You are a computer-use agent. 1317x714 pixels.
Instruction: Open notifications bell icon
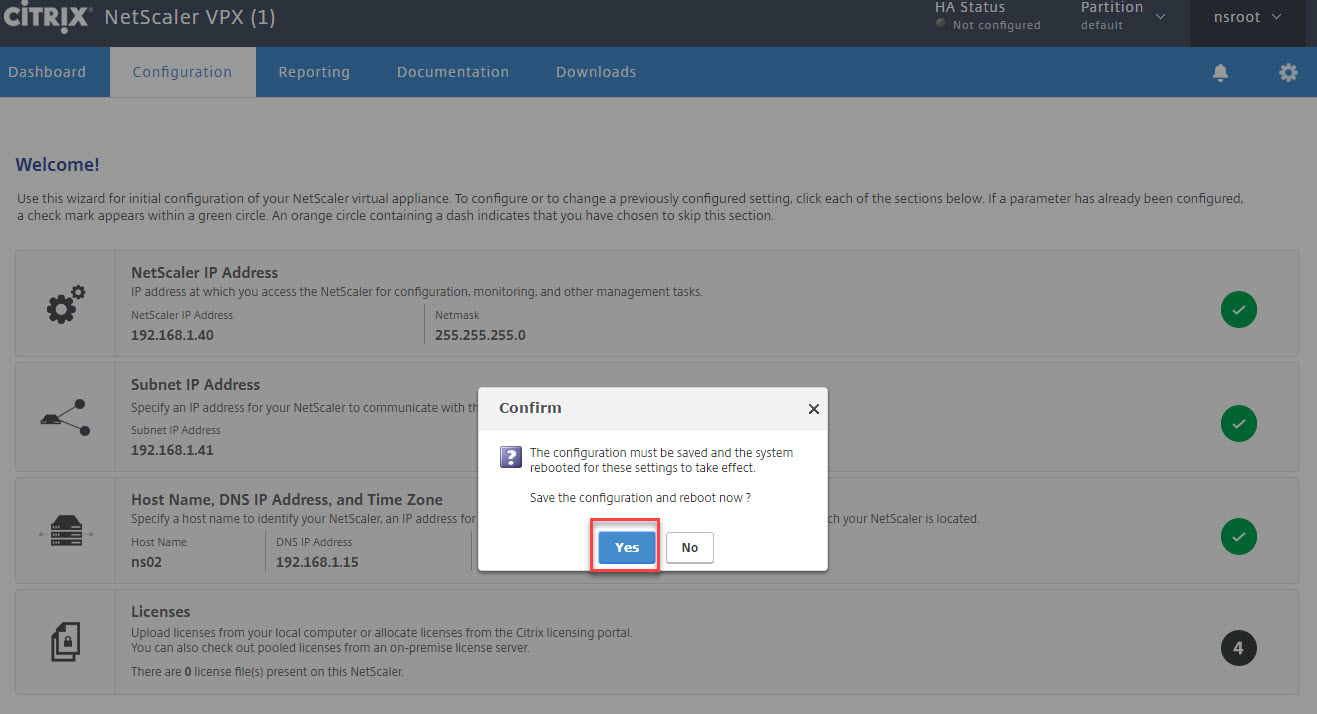pos(1220,73)
